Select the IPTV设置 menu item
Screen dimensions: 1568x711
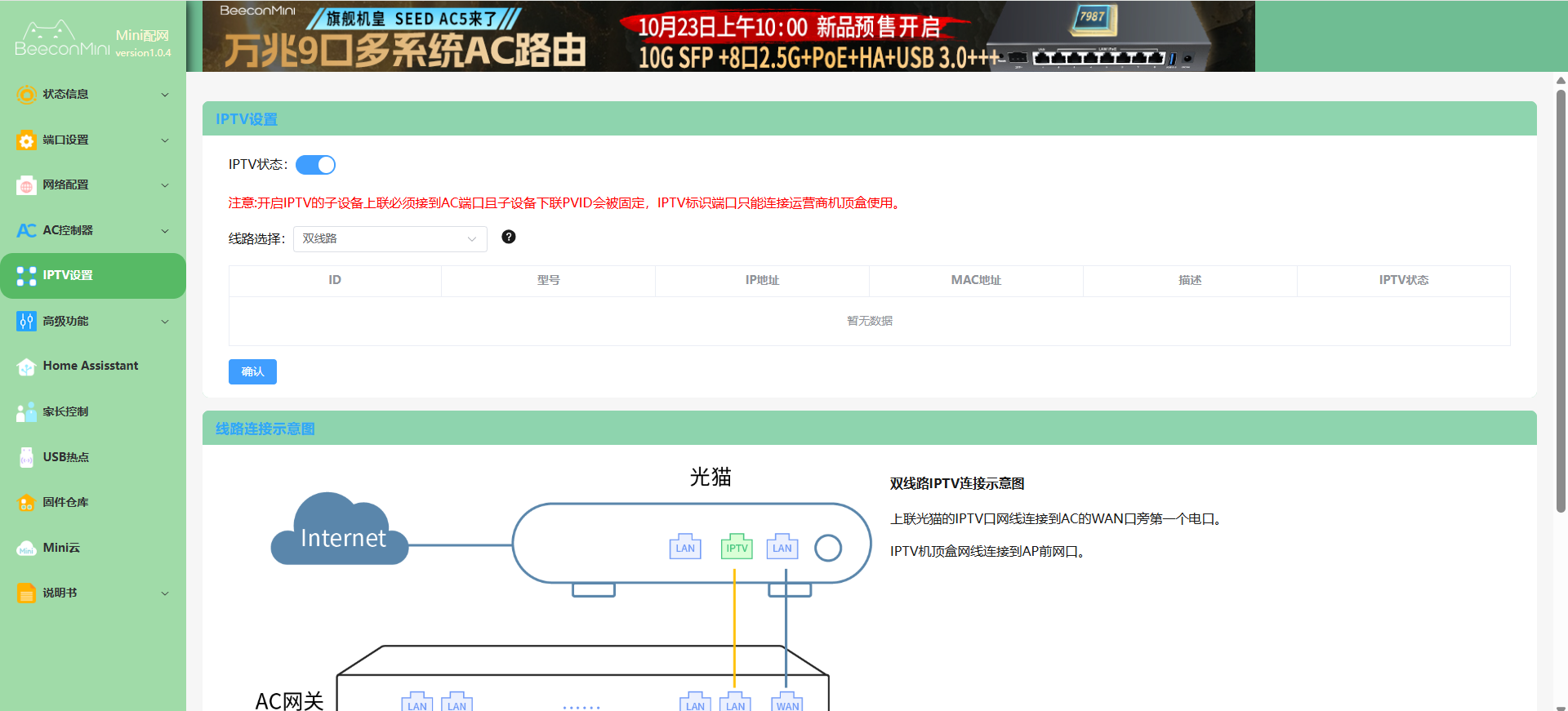(92, 276)
